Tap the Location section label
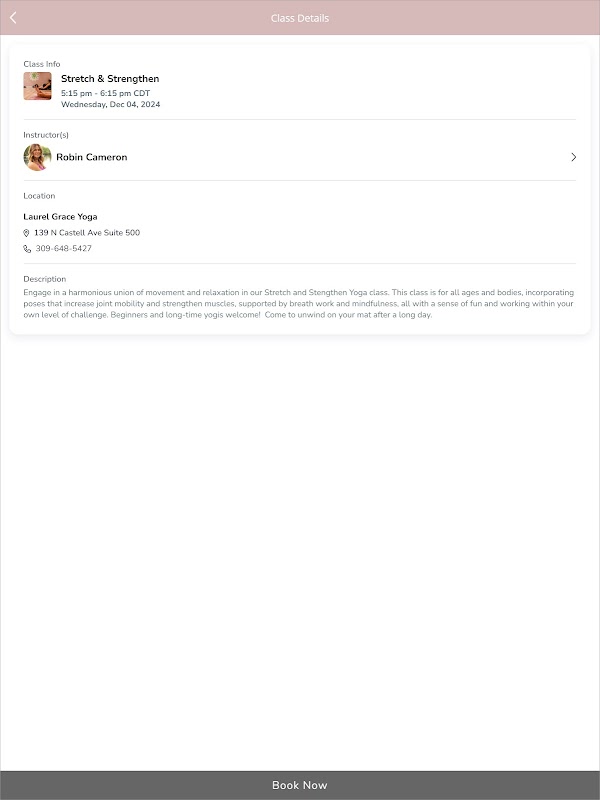The width and height of the screenshot is (600, 800). [39, 196]
